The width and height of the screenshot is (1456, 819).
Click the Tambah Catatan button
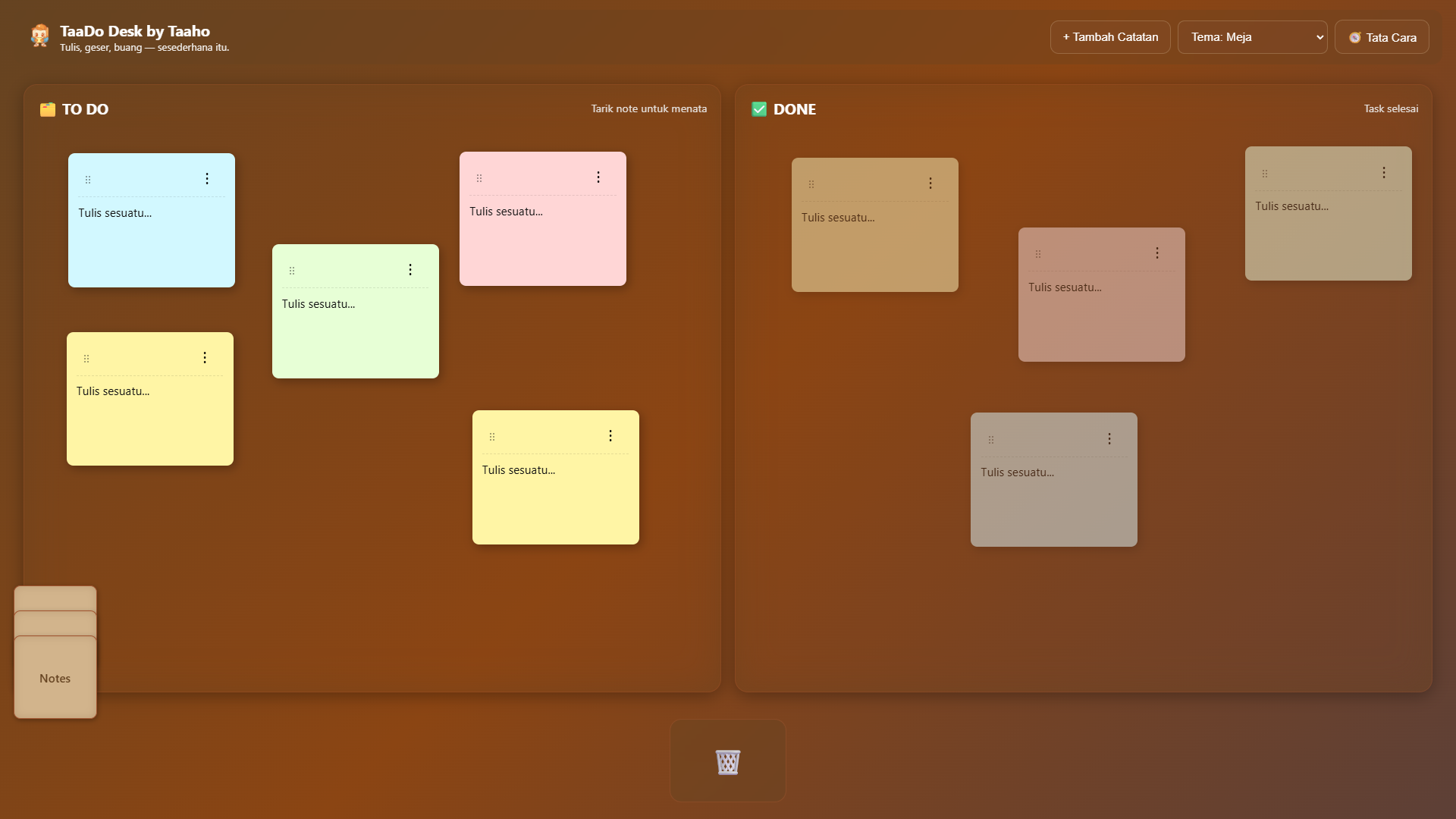[x=1109, y=36]
